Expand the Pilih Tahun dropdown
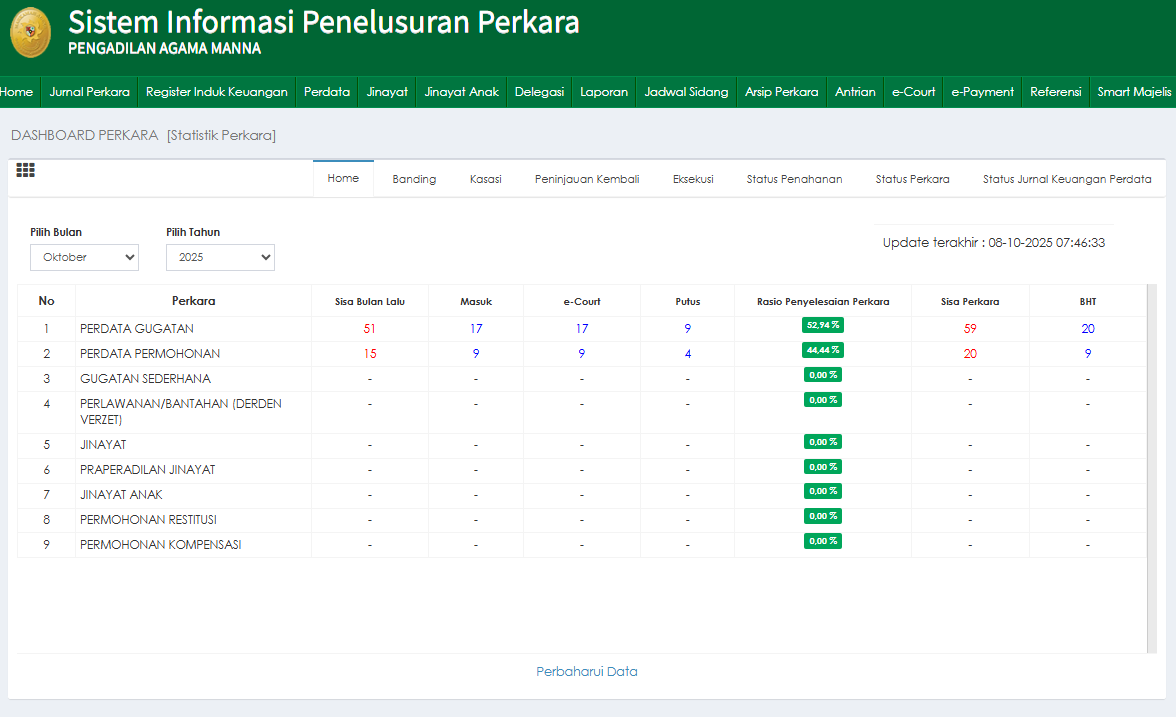The width and height of the screenshot is (1176, 717). 220,257
